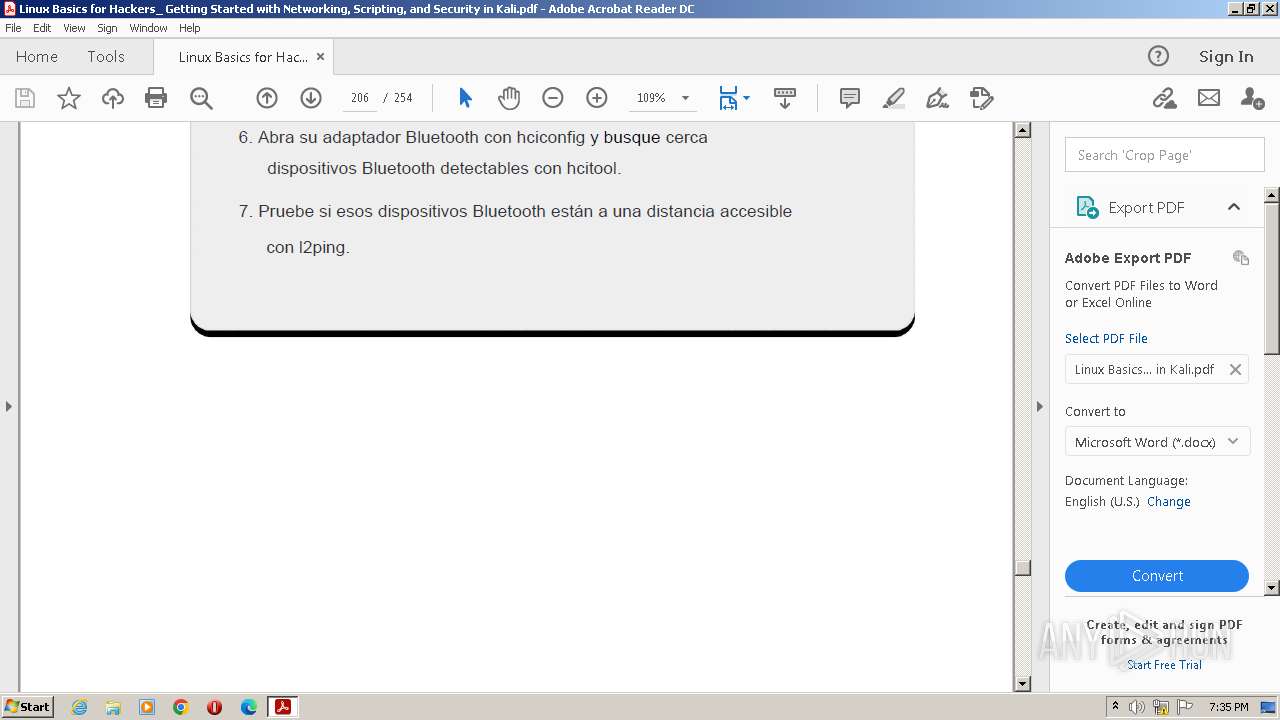Open the Help menu
This screenshot has width=1280, height=720.
[x=190, y=28]
